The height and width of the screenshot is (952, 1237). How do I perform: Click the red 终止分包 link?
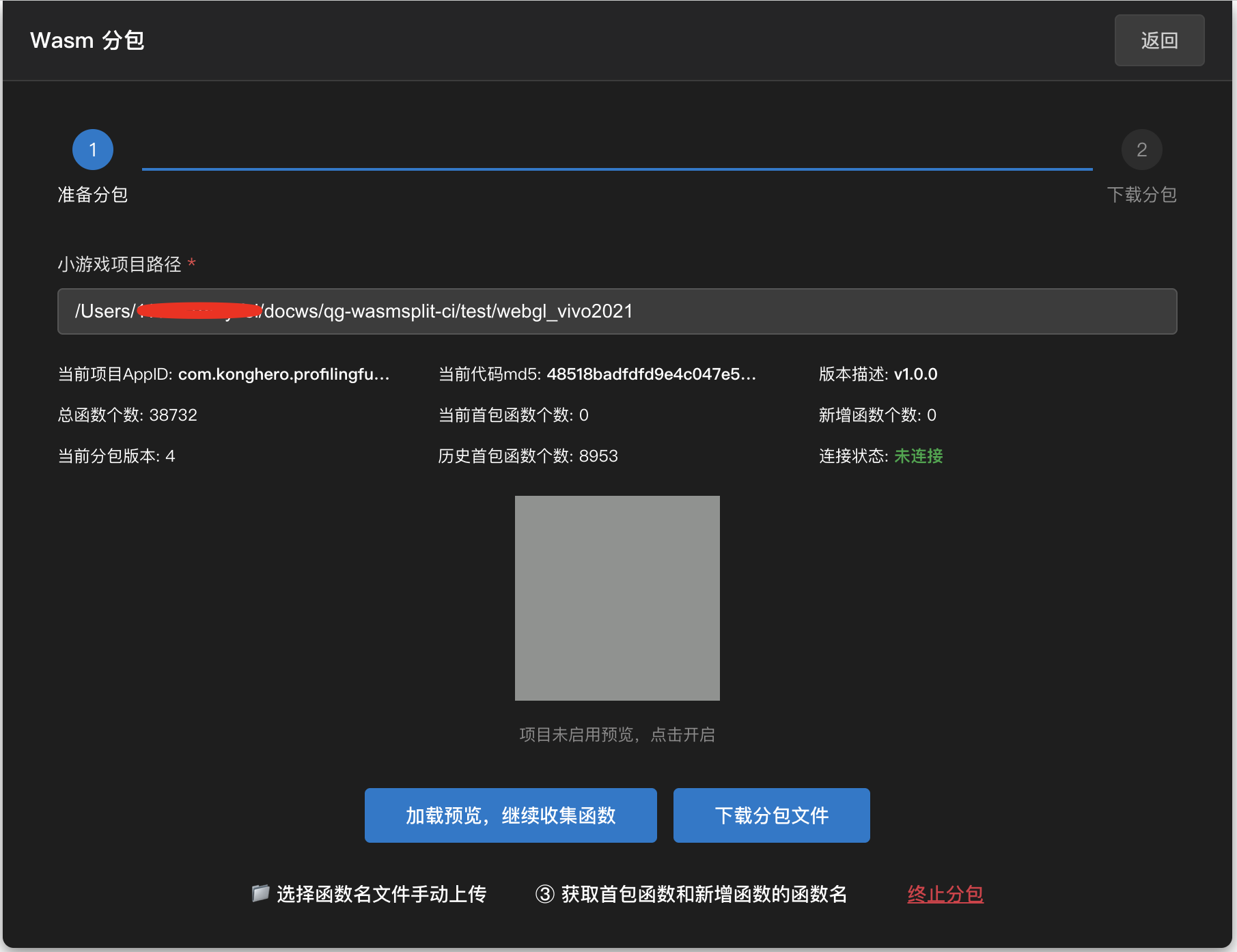945,894
